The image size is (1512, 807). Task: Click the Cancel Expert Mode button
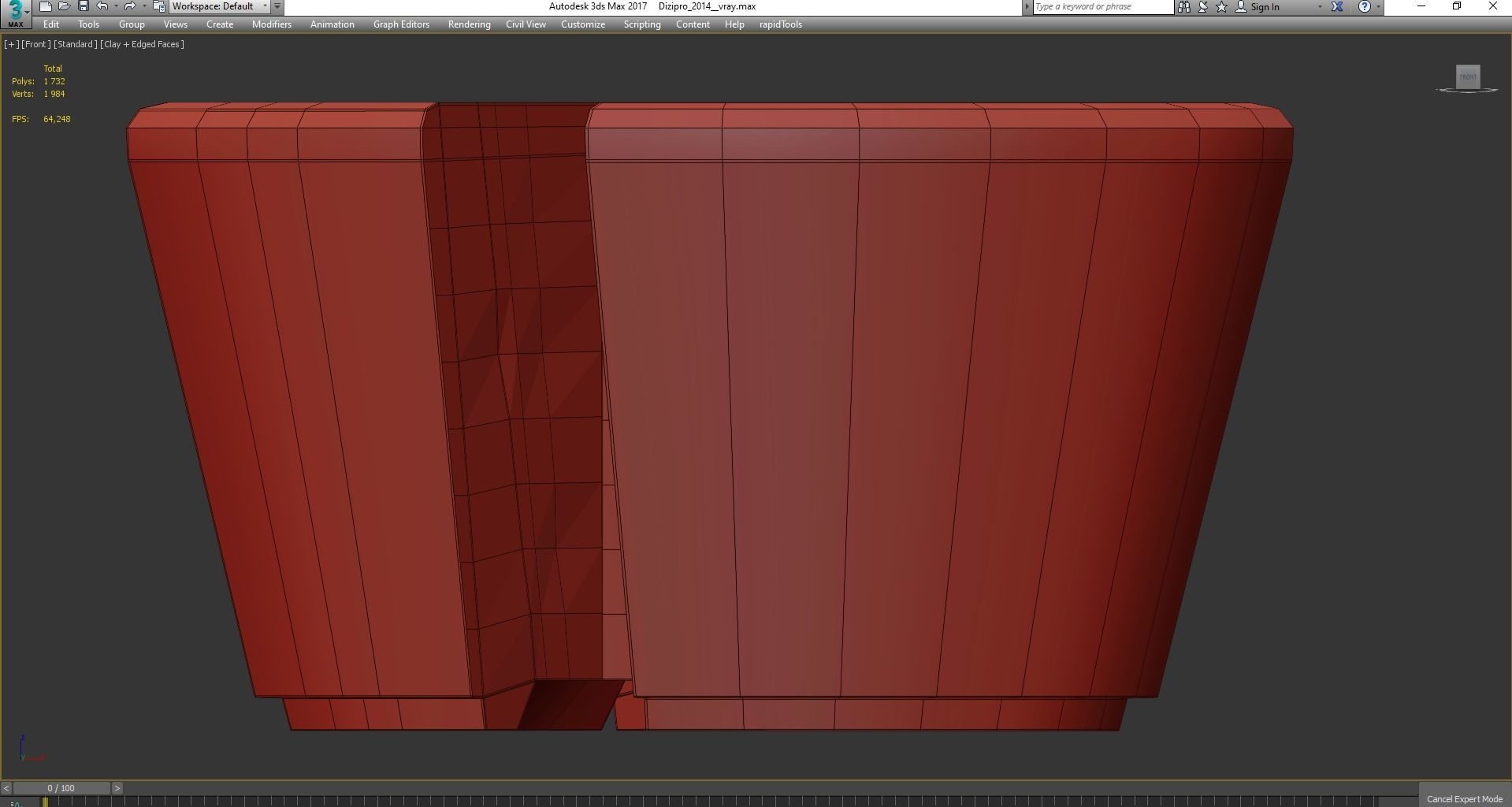pos(1465,798)
